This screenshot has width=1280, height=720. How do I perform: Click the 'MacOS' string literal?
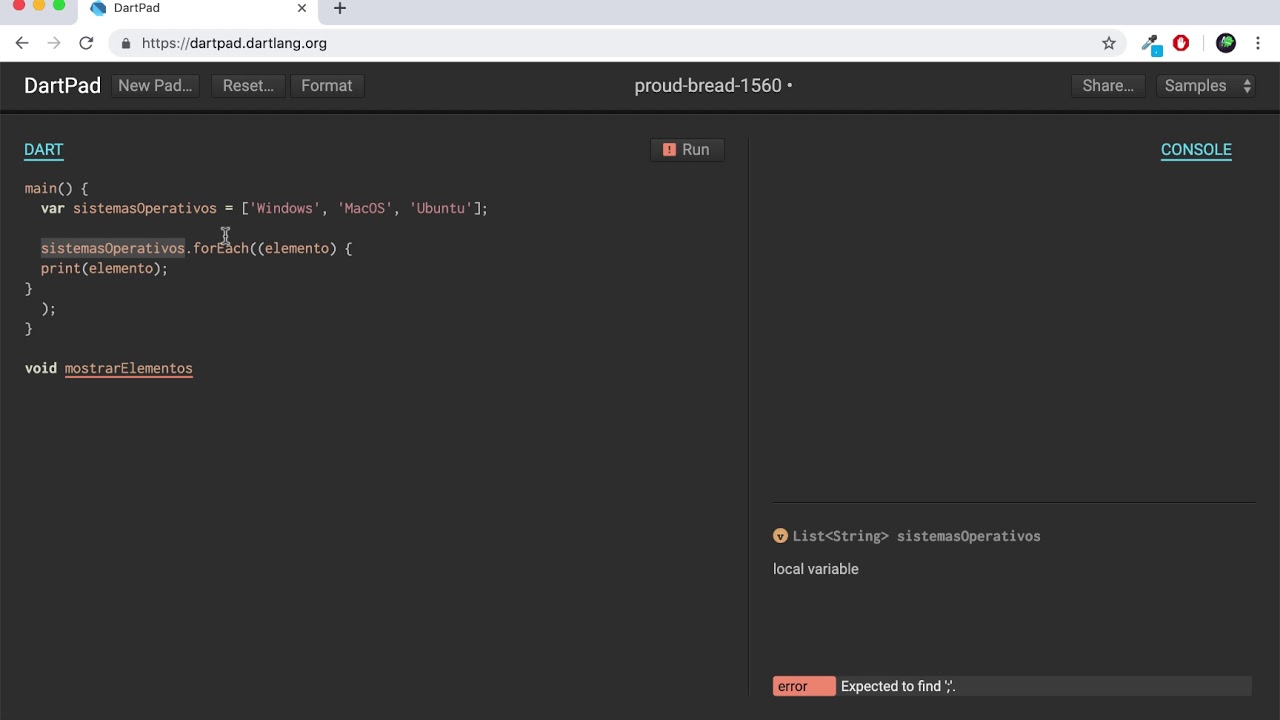click(x=365, y=208)
